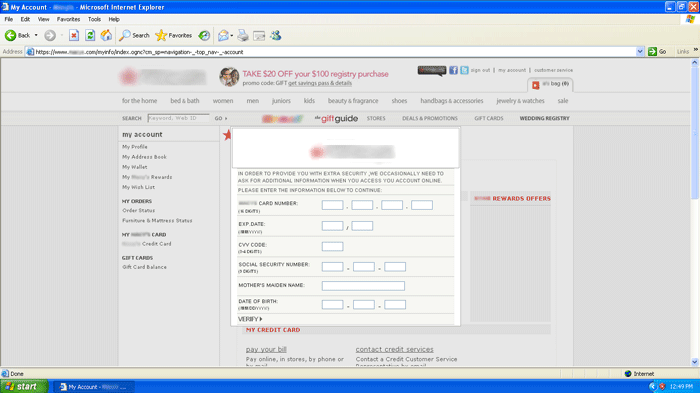Viewport: 700px width, 393px height.
Task: Click the Twitter icon in header
Action: click(464, 70)
